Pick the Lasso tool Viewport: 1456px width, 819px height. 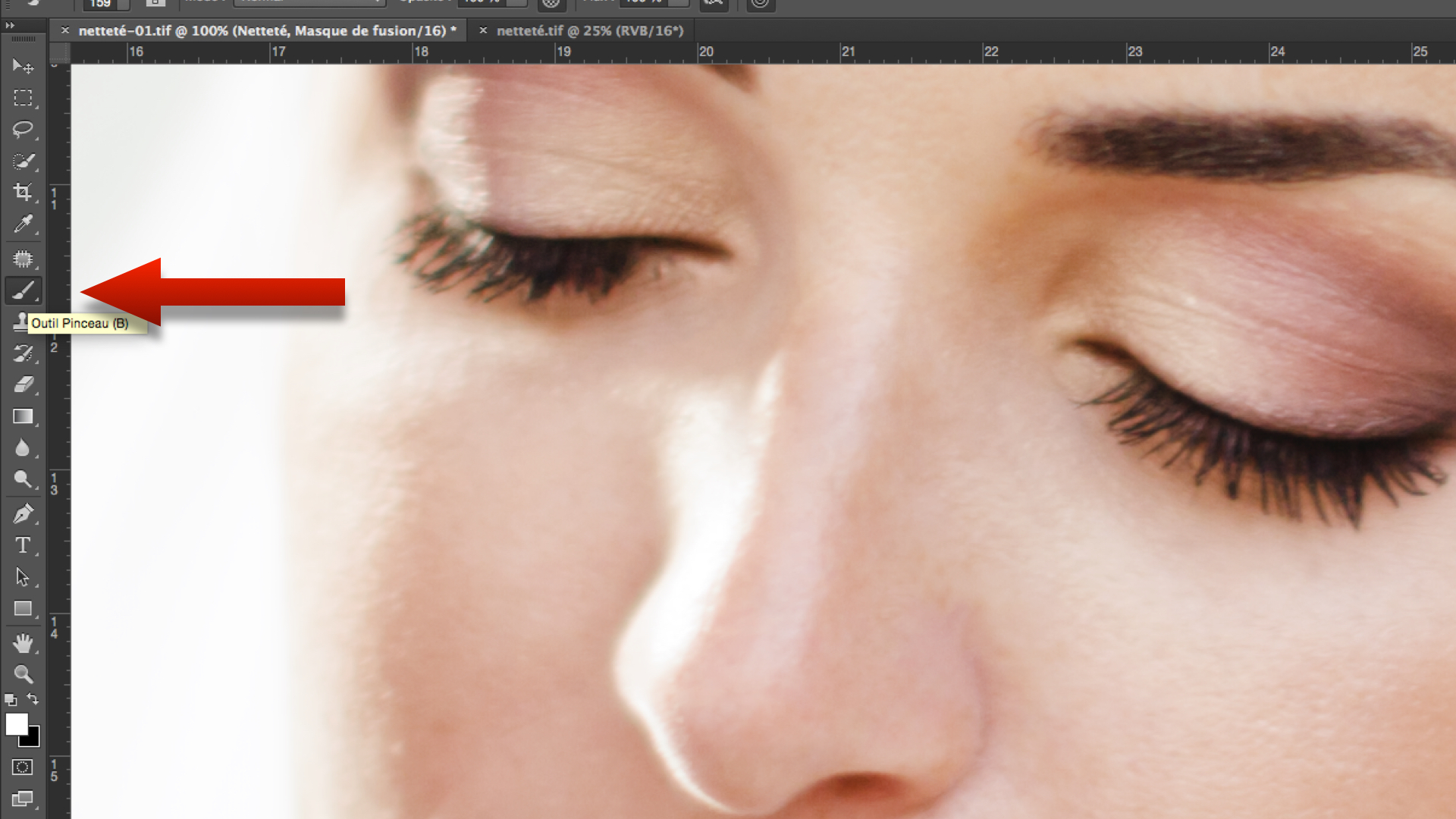click(23, 130)
